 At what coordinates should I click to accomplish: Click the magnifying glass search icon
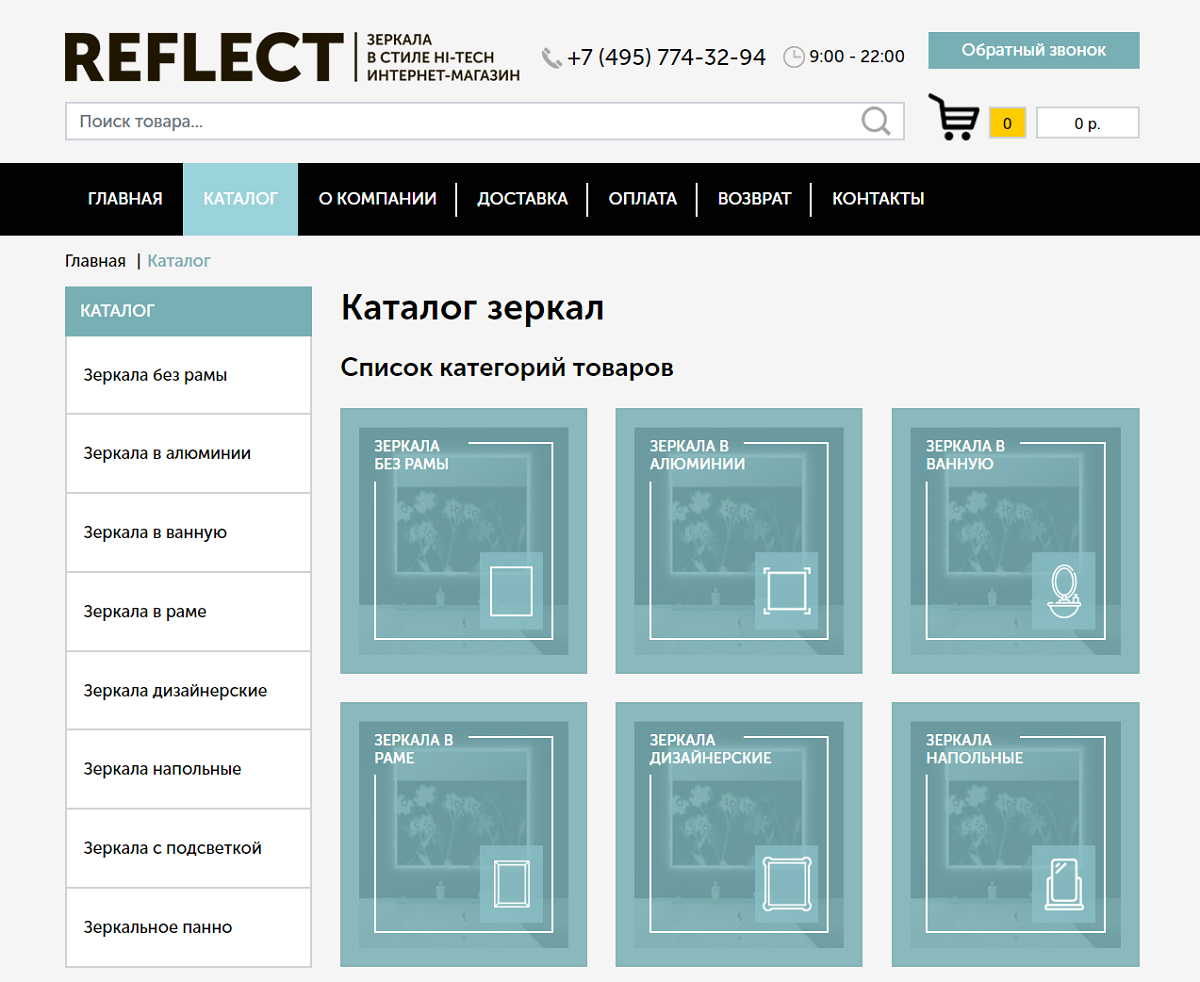click(x=875, y=122)
